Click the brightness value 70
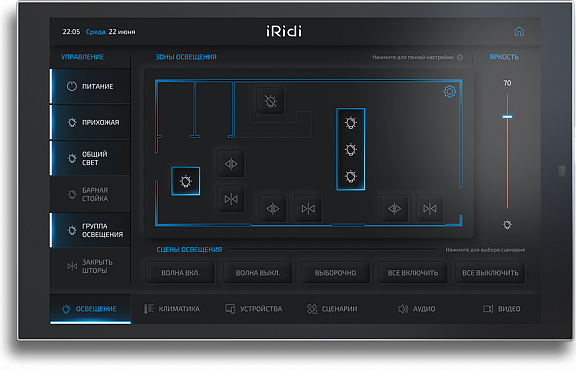The image size is (576, 370). (x=507, y=83)
